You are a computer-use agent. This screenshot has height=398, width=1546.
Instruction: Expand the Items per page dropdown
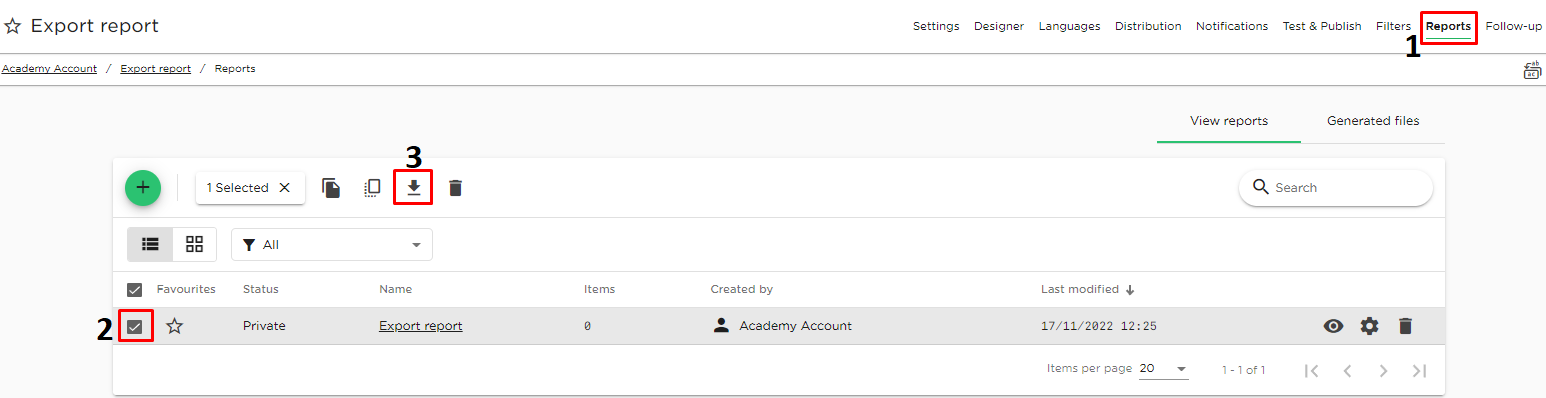1164,369
